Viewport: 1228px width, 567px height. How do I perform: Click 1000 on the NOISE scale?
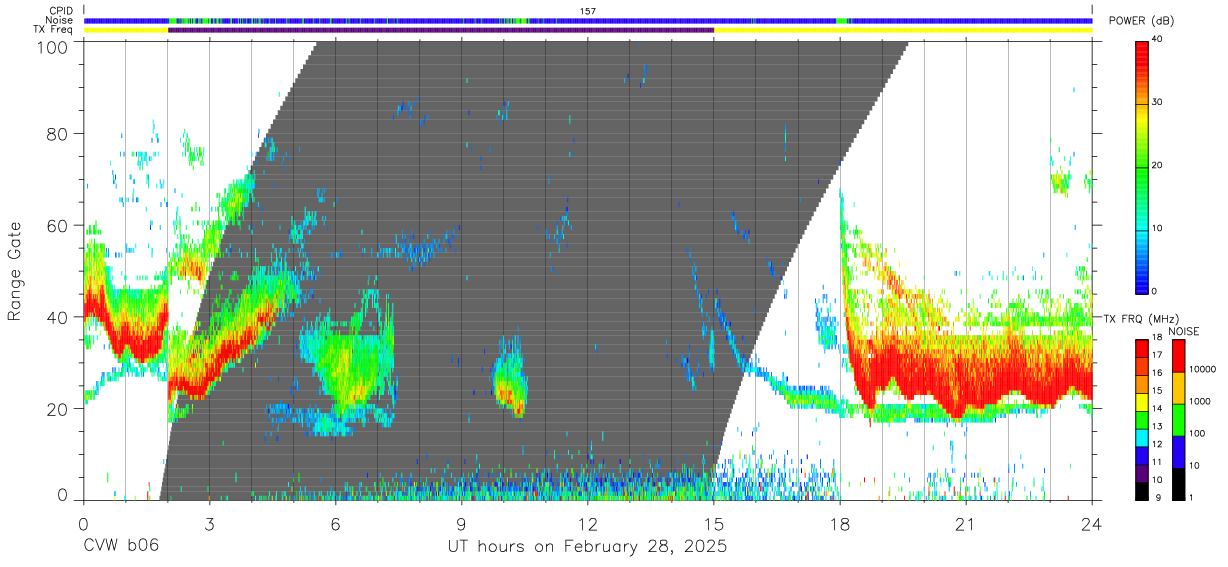coord(1200,401)
